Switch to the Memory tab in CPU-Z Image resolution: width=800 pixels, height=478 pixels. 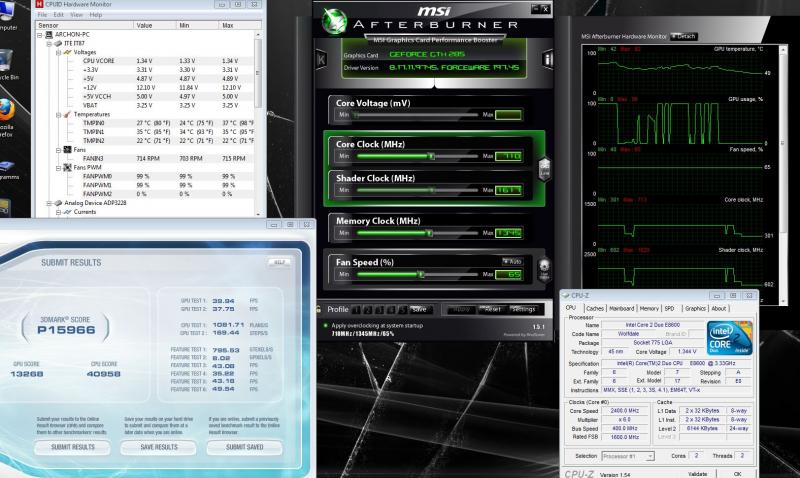click(x=649, y=308)
